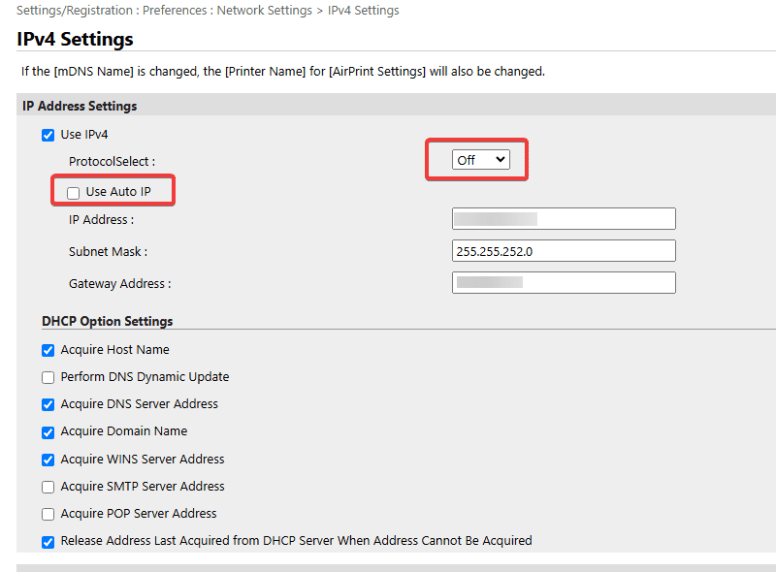The width and height of the screenshot is (776, 572).
Task: Uncheck Release Address Last Acquired from DHCP
Action: tap(48, 541)
